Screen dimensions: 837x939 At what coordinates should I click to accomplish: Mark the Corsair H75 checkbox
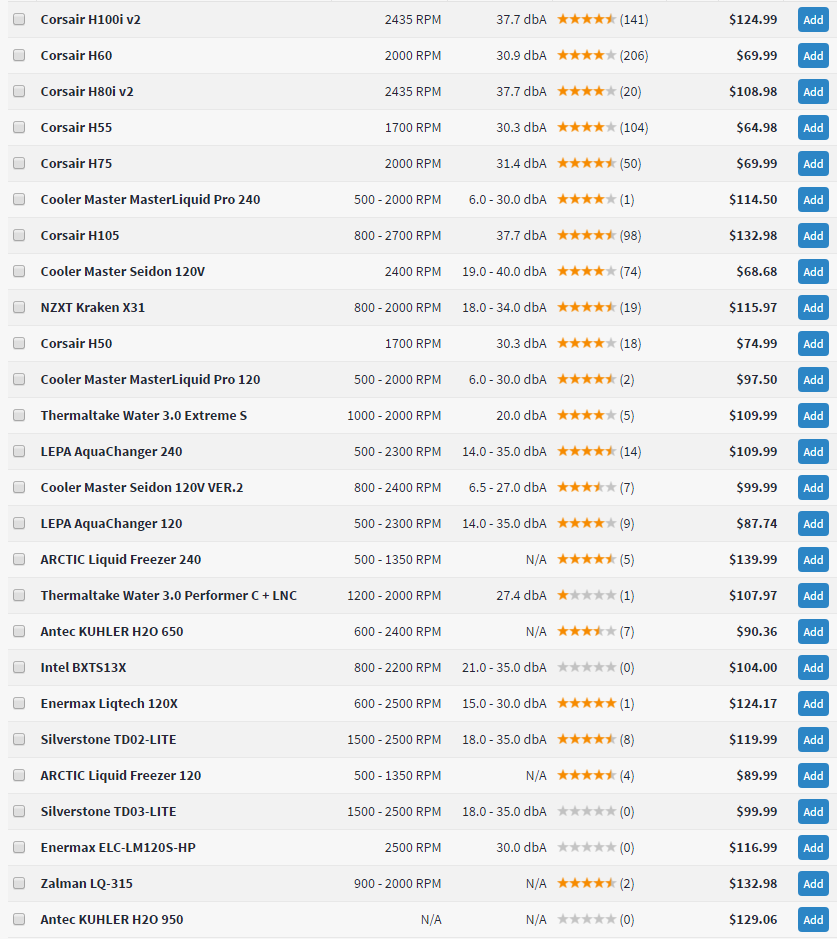pyautogui.click(x=19, y=163)
